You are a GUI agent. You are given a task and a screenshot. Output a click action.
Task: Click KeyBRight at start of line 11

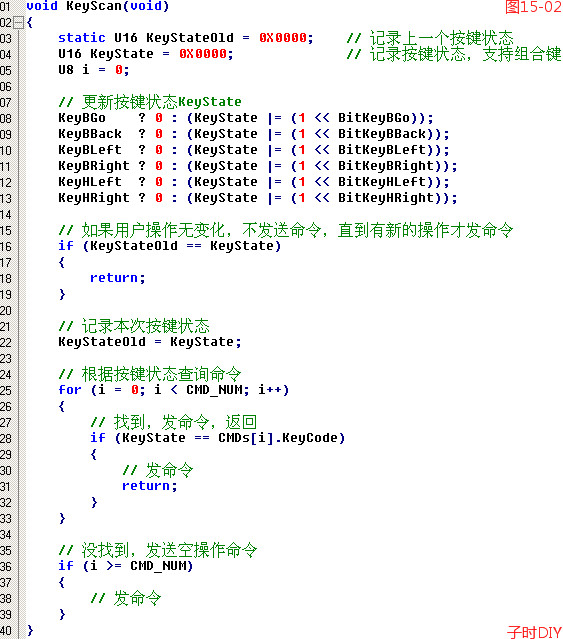click(94, 166)
